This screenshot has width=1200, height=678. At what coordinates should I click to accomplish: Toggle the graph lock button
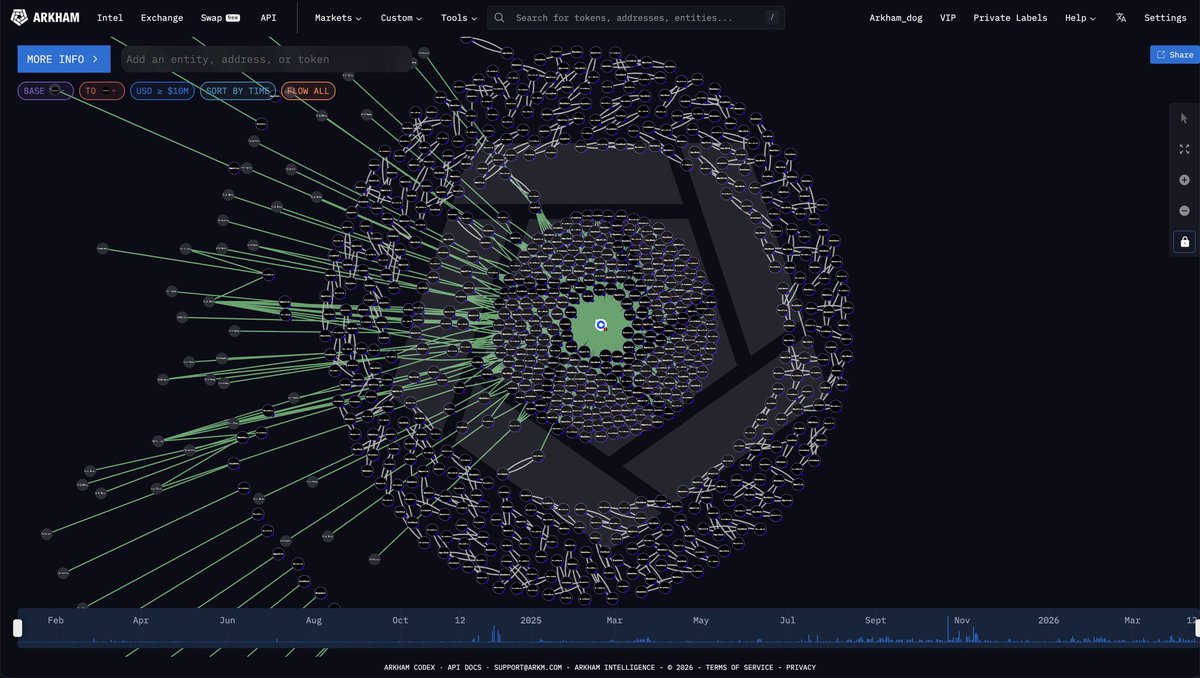[1184, 242]
